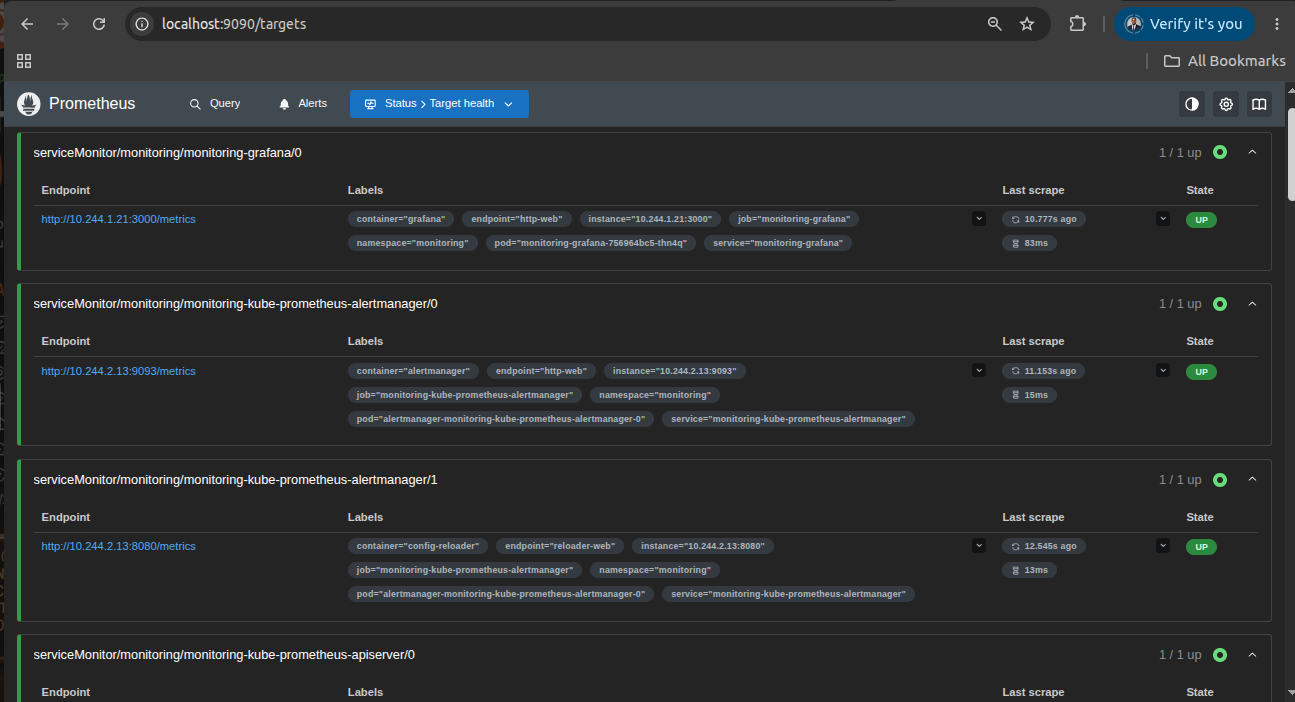Open the All Bookmarks folder

tap(1224, 61)
